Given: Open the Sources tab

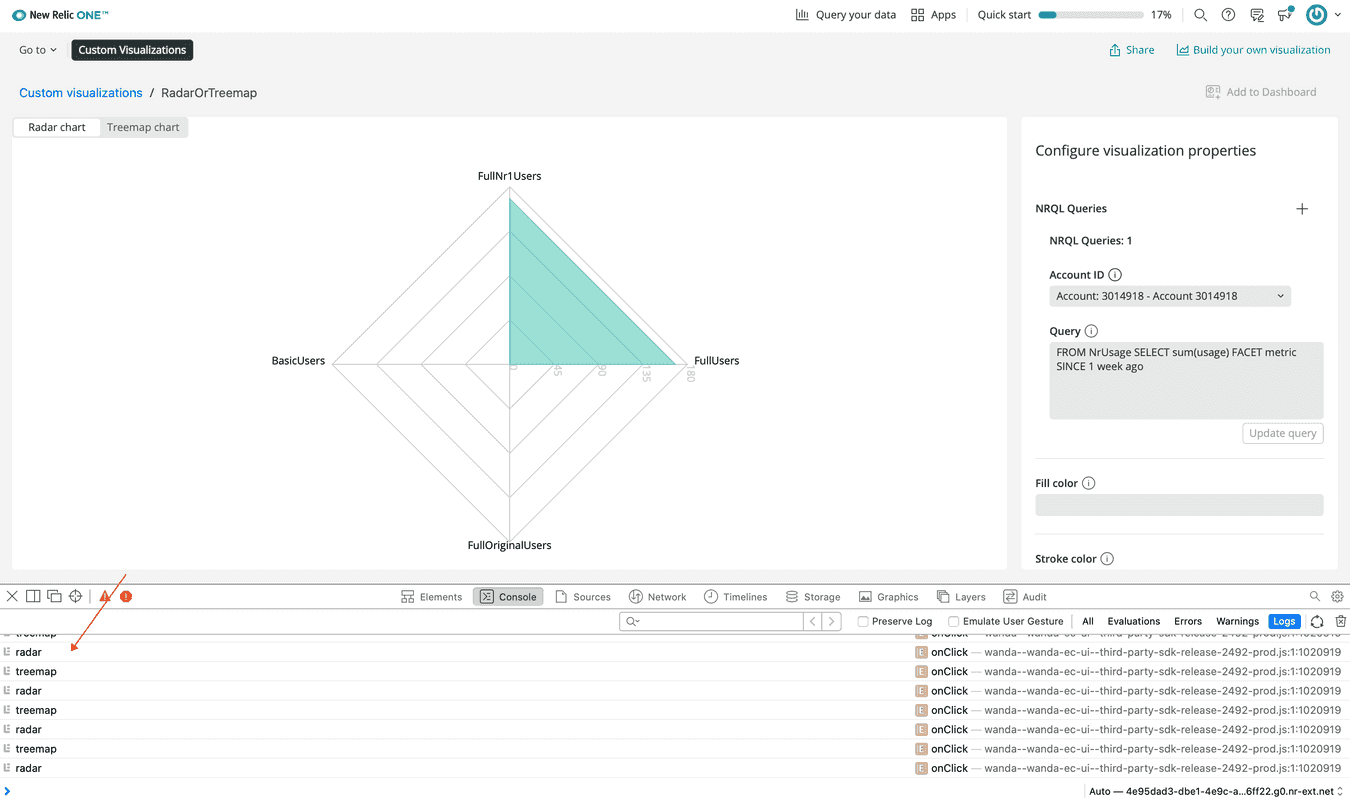Looking at the screenshot, I should 583,597.
